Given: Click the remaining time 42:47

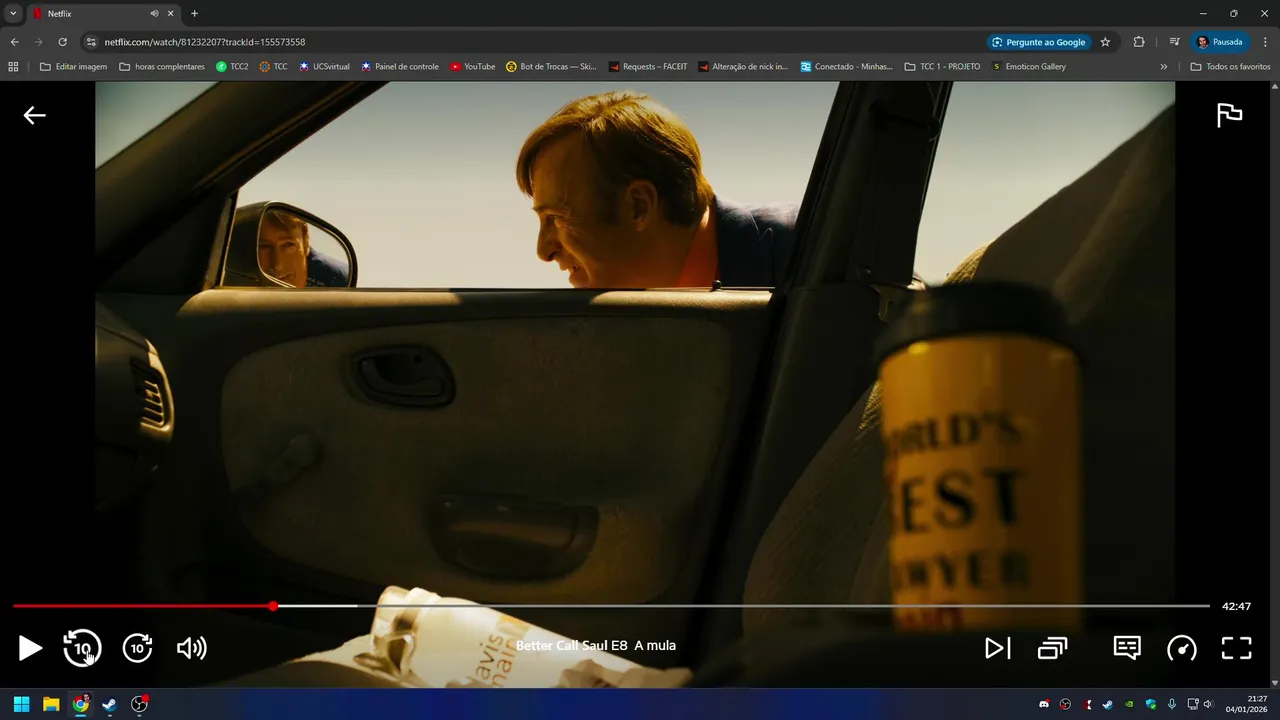Looking at the screenshot, I should (x=1236, y=606).
